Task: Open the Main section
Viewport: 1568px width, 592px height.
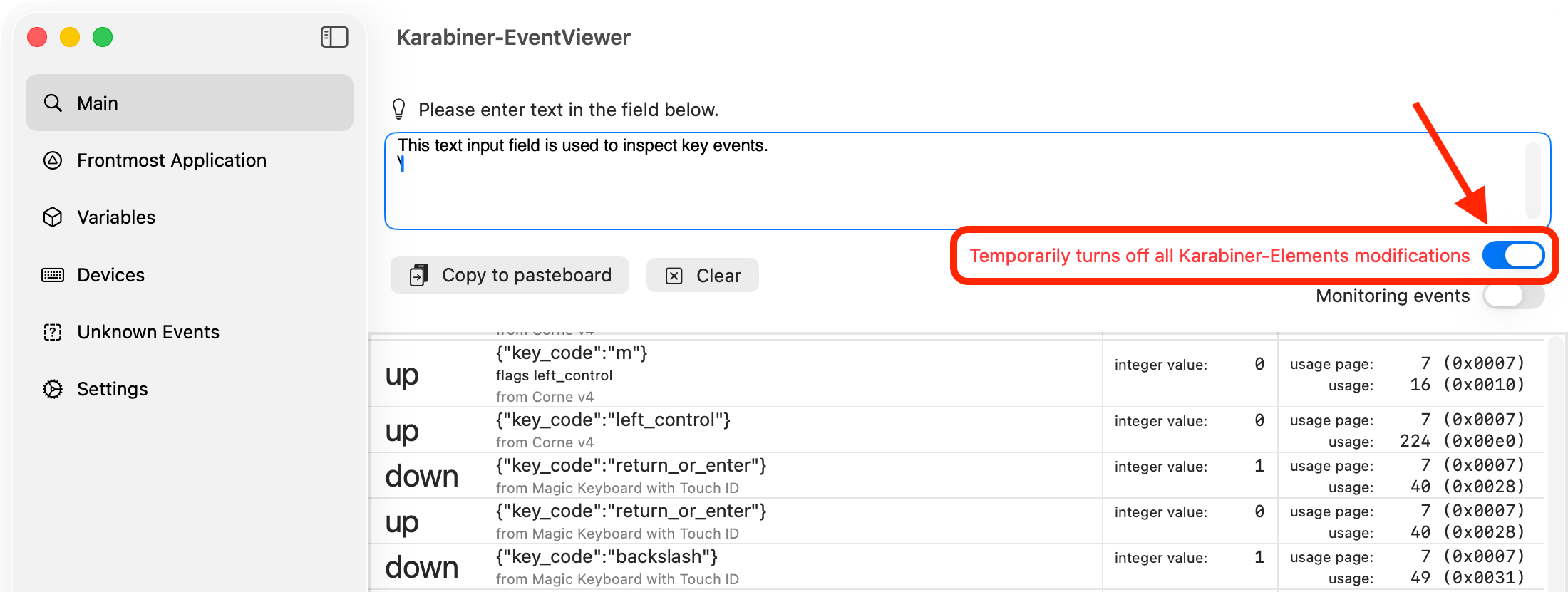Action: tap(190, 103)
